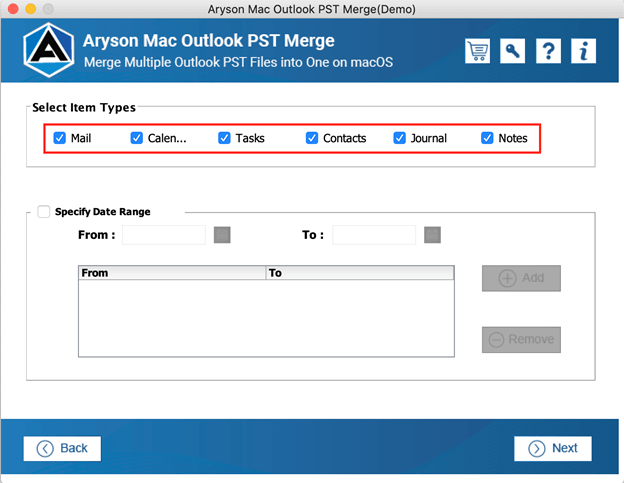Focus the To date input field
Screen dimensions: 624x483
tap(374, 235)
